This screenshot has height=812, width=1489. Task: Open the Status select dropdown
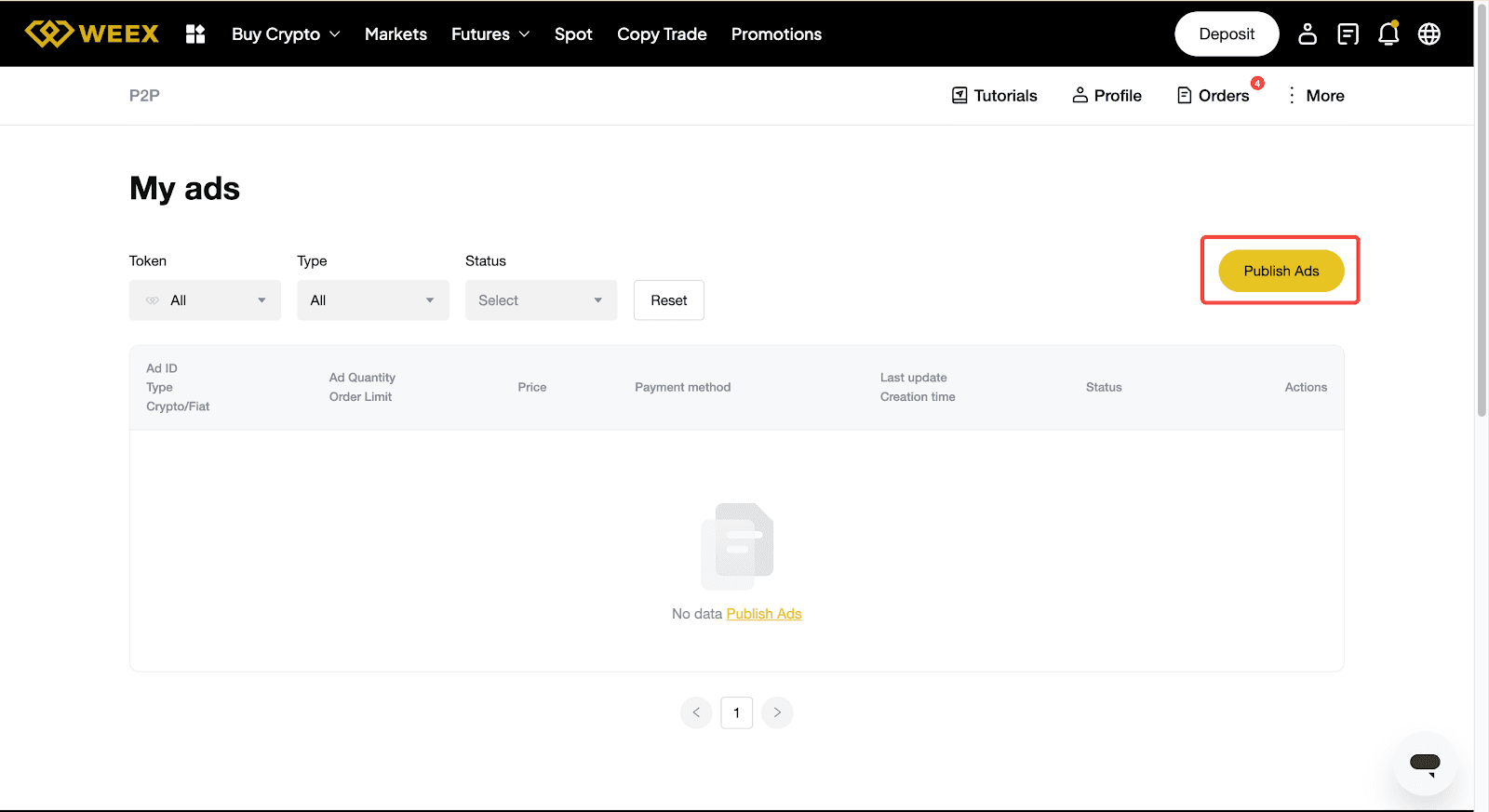pyautogui.click(x=541, y=300)
